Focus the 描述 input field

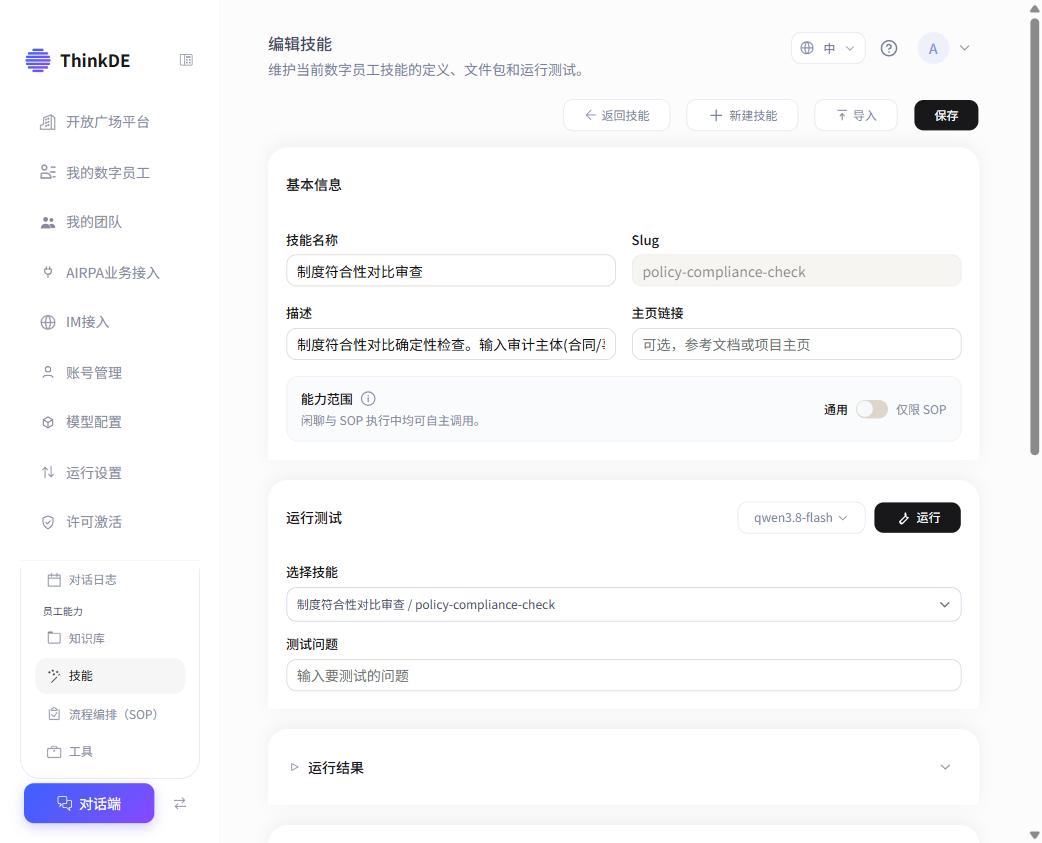(451, 344)
